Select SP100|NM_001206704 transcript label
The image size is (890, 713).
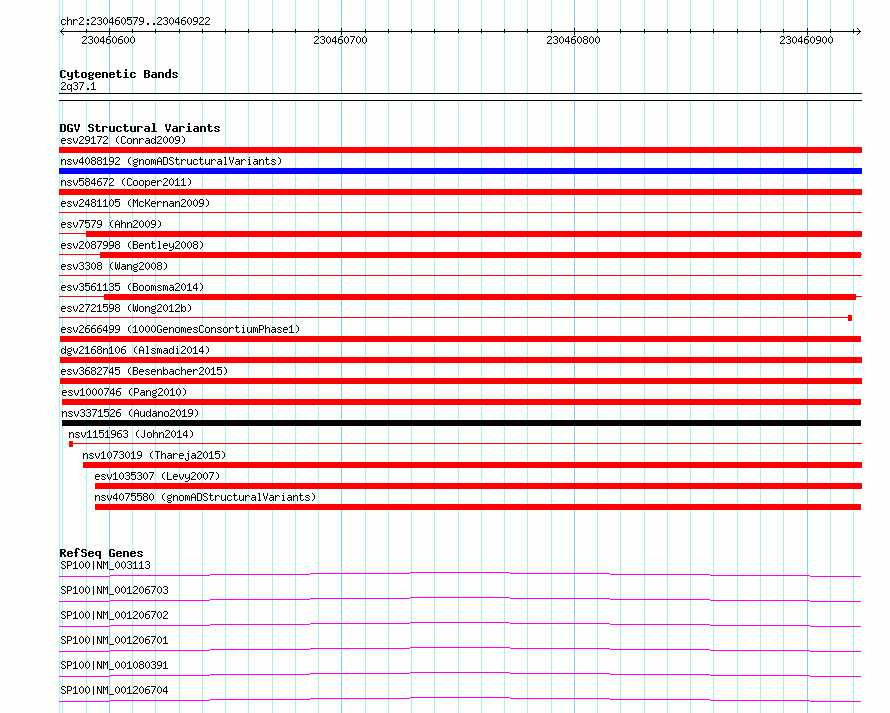pos(114,690)
